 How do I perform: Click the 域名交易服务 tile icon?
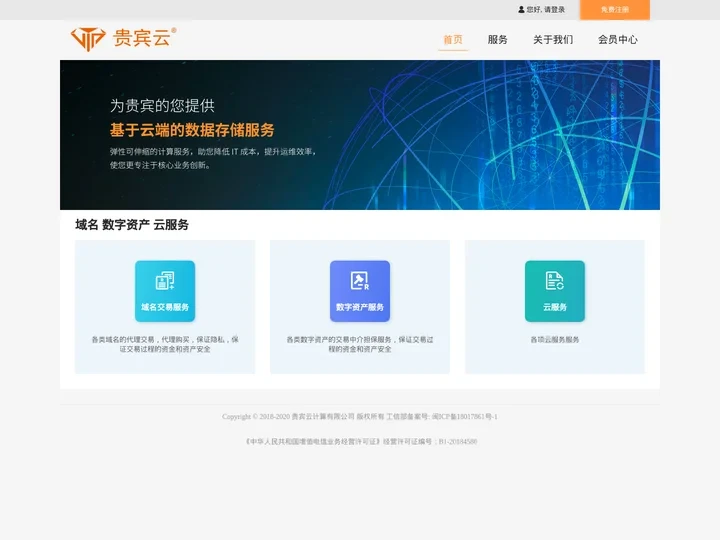pyautogui.click(x=165, y=291)
